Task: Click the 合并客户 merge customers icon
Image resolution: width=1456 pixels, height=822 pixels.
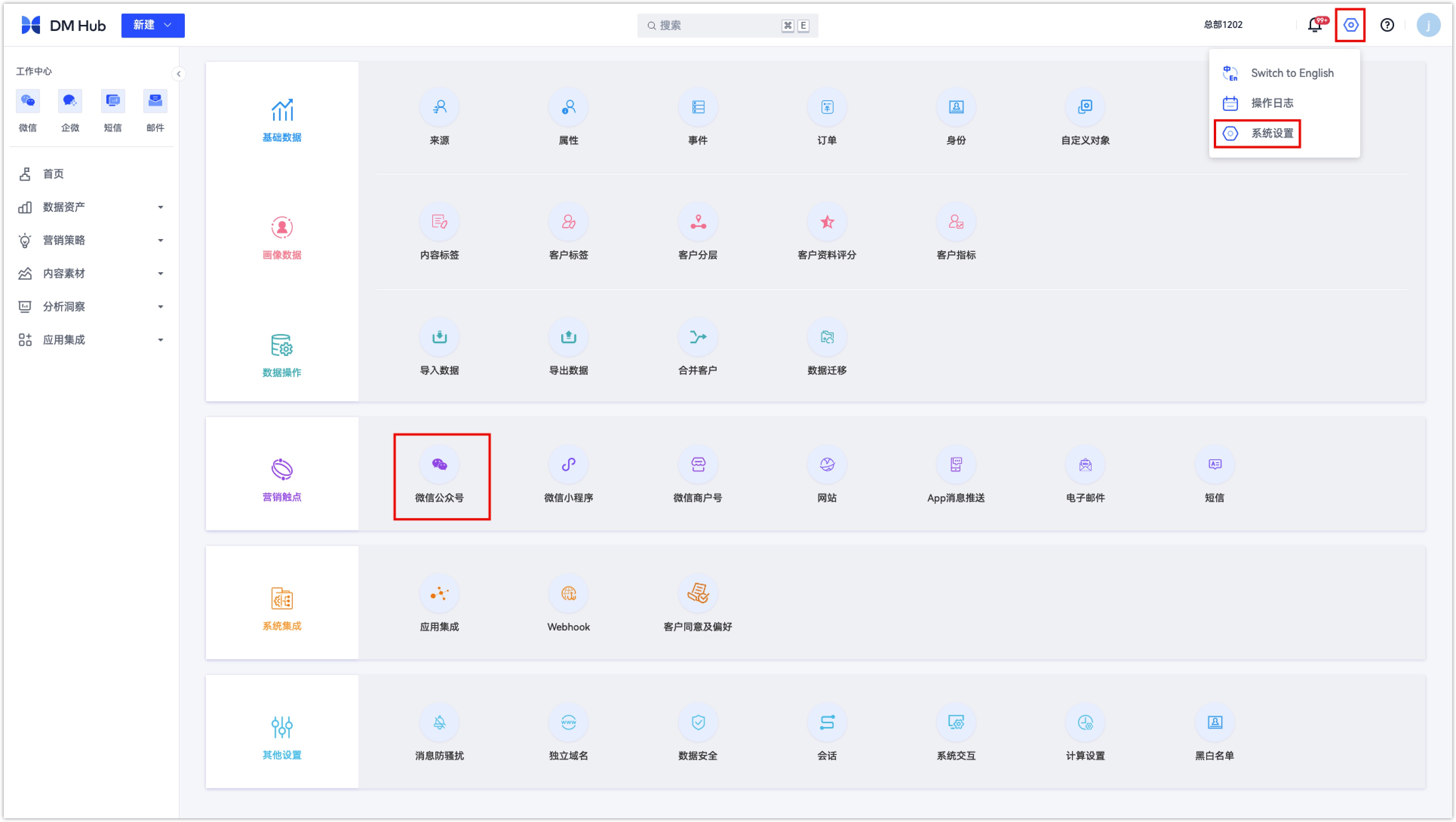Action: (698, 337)
